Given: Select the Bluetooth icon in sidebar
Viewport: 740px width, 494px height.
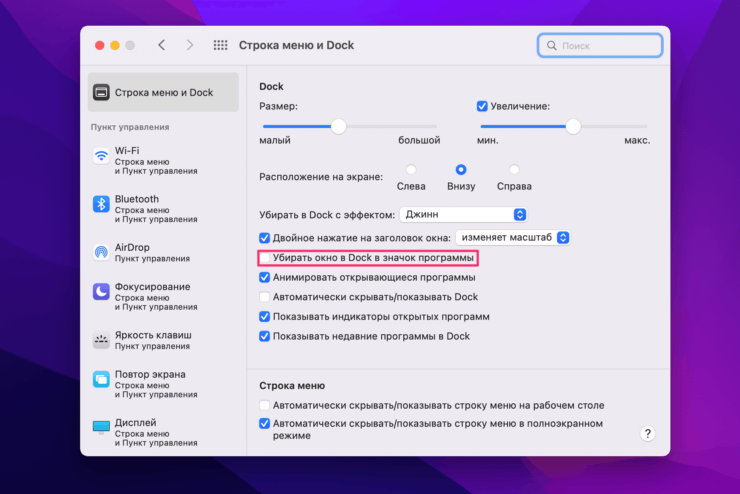Looking at the screenshot, I should [101, 204].
